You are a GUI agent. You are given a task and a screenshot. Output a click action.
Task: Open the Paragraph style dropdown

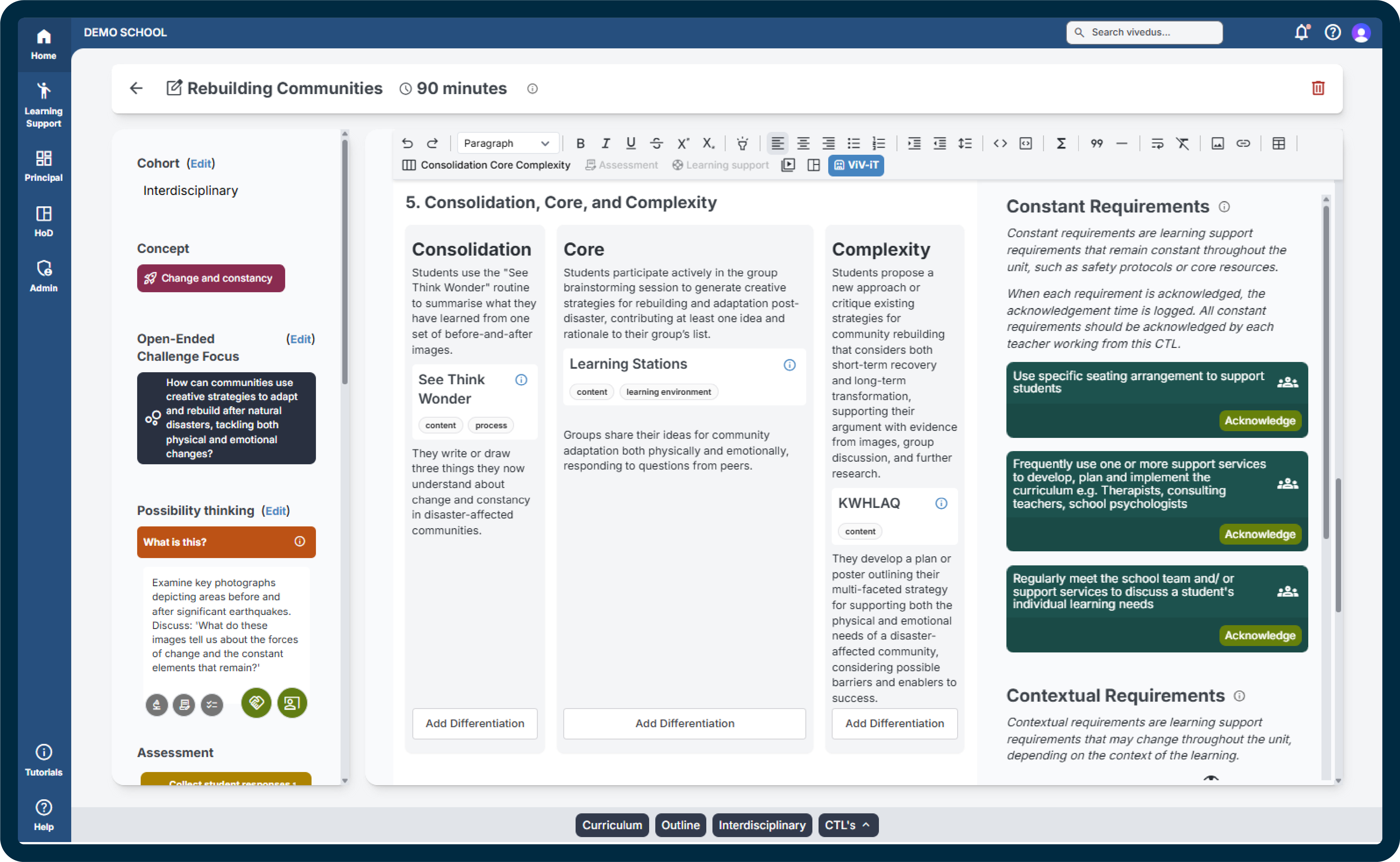(506, 143)
